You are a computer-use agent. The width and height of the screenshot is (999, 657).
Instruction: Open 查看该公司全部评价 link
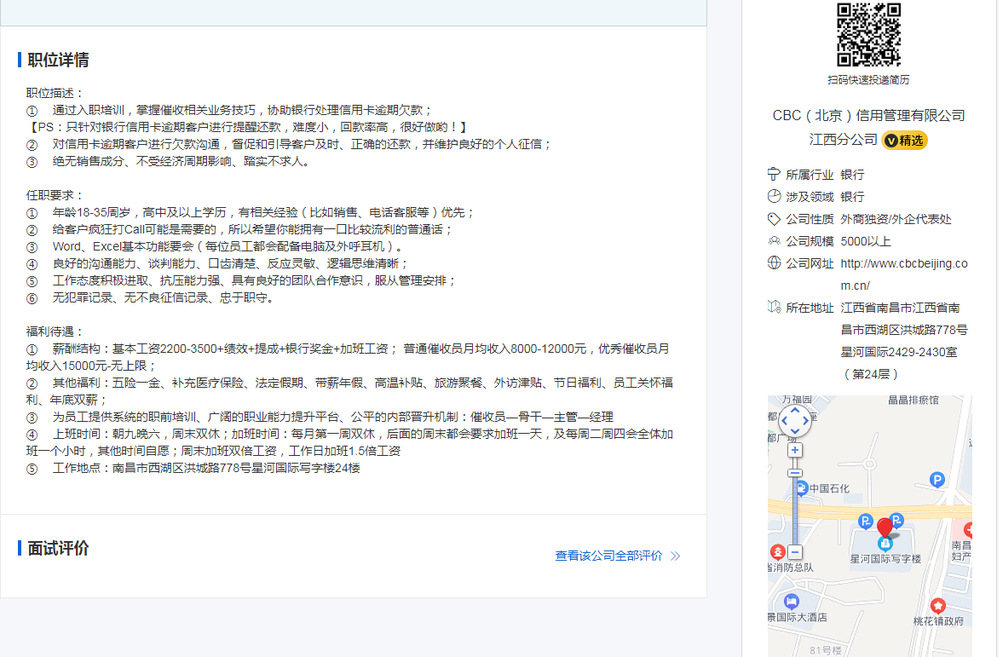tap(608, 556)
